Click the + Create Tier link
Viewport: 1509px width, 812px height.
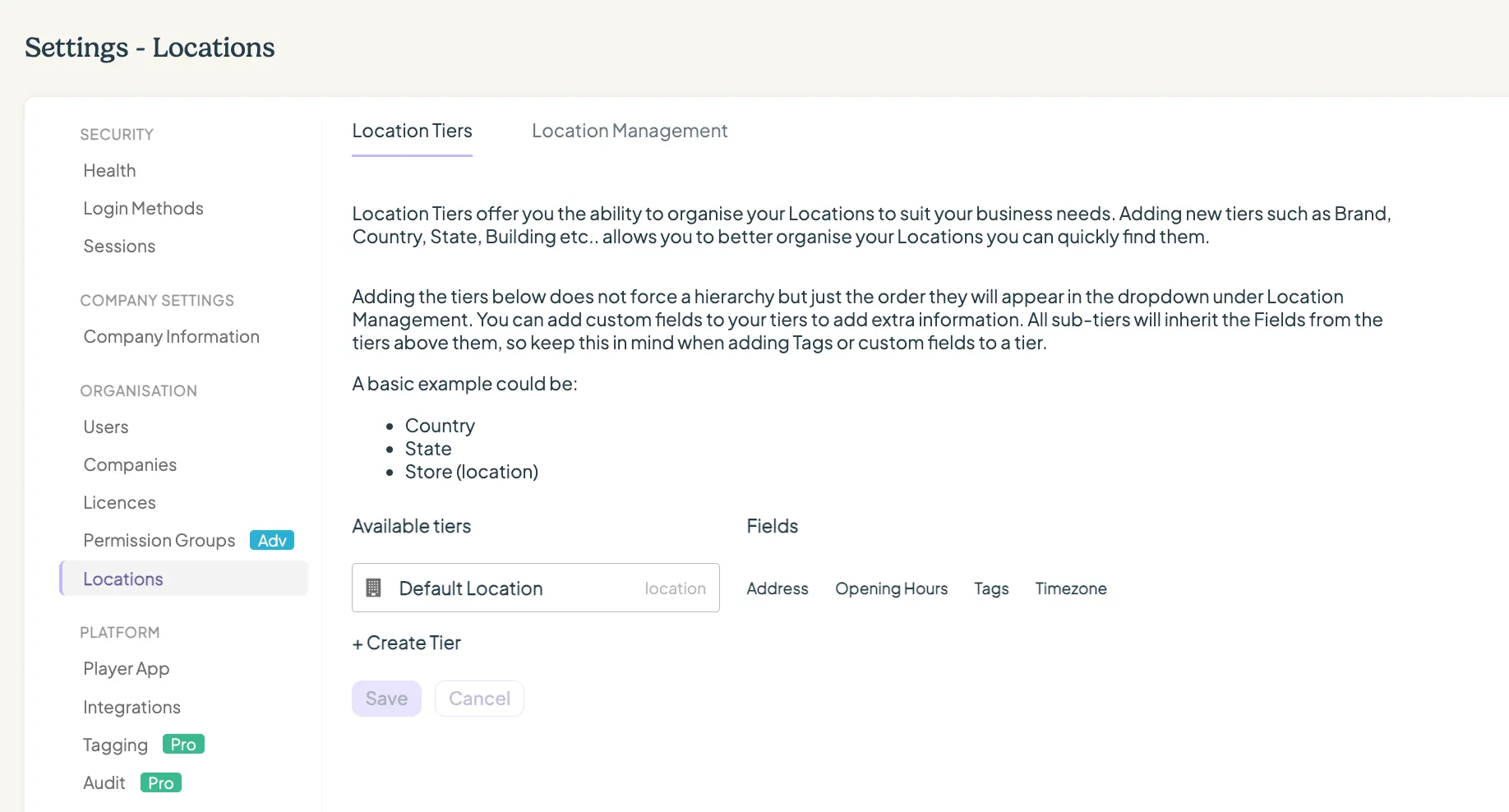(406, 643)
